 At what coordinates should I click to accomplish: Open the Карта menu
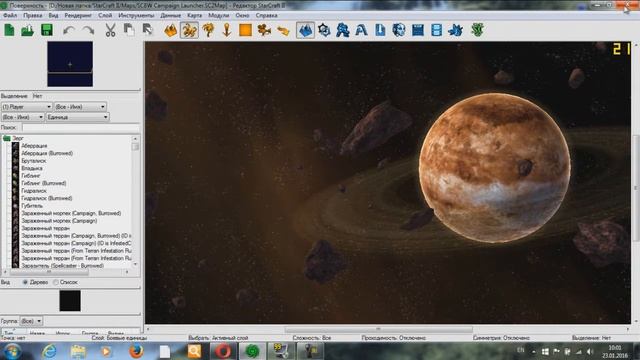coord(195,16)
